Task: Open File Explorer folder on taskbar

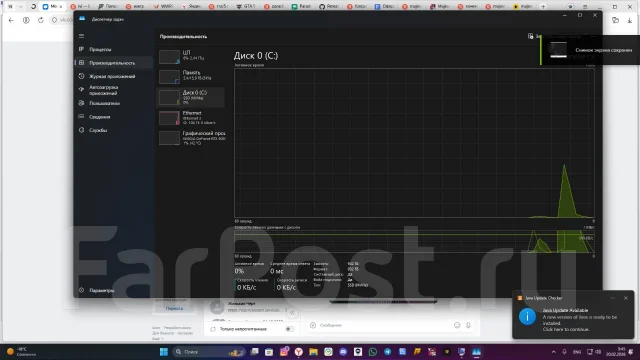Action: click(x=313, y=352)
